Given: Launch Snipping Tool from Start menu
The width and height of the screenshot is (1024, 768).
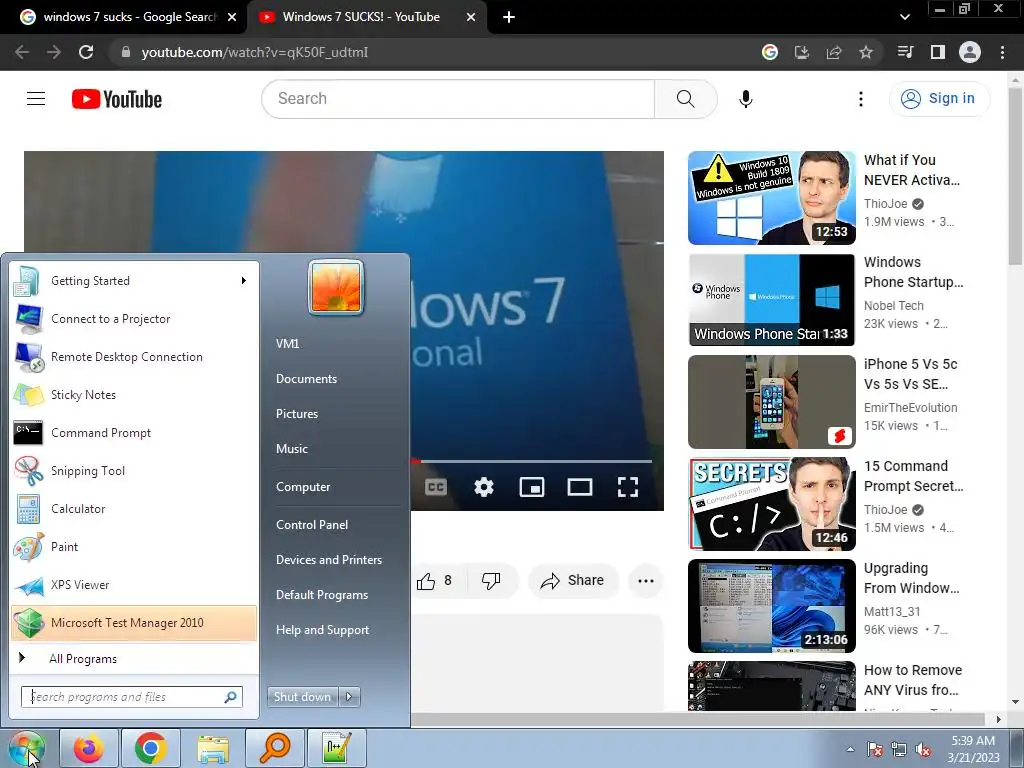Looking at the screenshot, I should (134, 471).
